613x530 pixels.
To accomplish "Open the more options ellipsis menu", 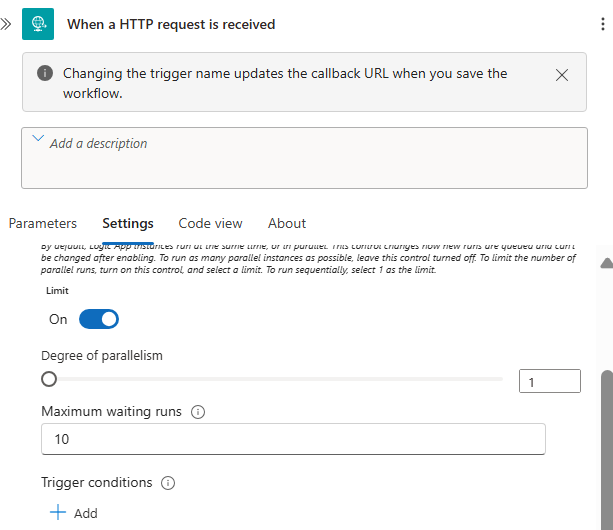I will pos(603,24).
